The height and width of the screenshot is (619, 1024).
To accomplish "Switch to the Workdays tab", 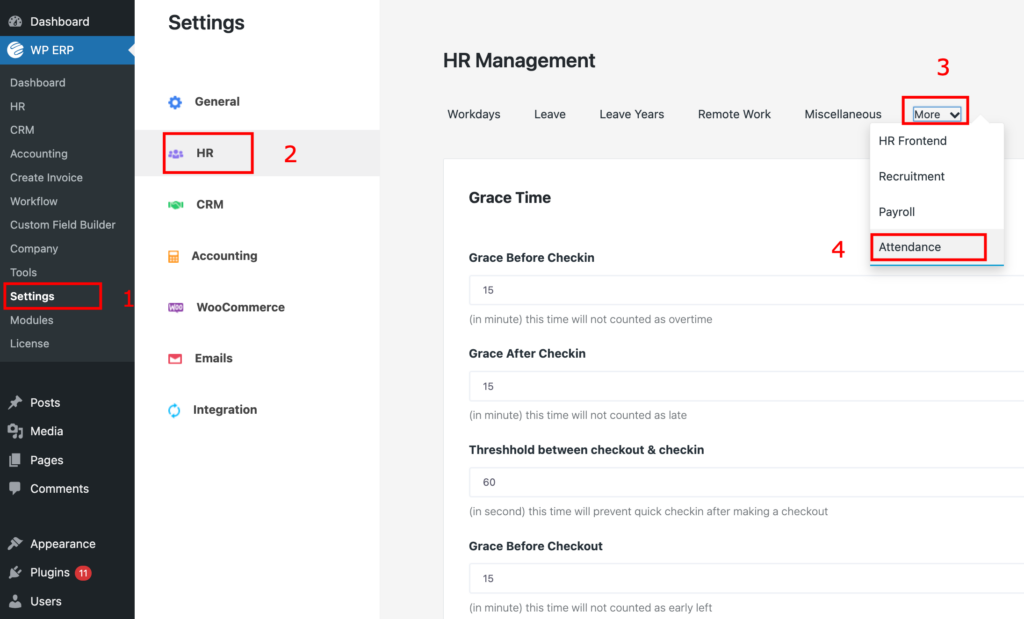I will (473, 114).
